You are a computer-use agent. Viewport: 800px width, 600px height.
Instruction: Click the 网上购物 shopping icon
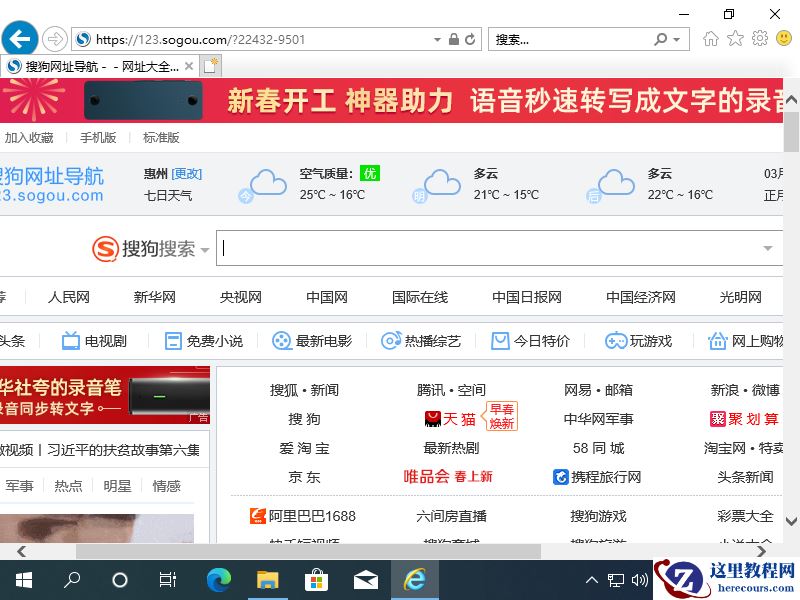(717, 340)
